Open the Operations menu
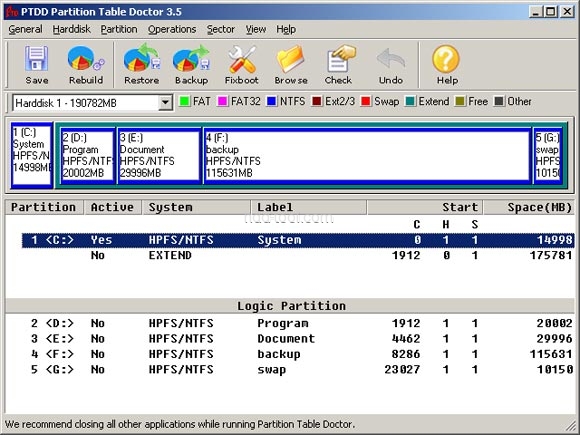580x435 pixels. tap(172, 29)
